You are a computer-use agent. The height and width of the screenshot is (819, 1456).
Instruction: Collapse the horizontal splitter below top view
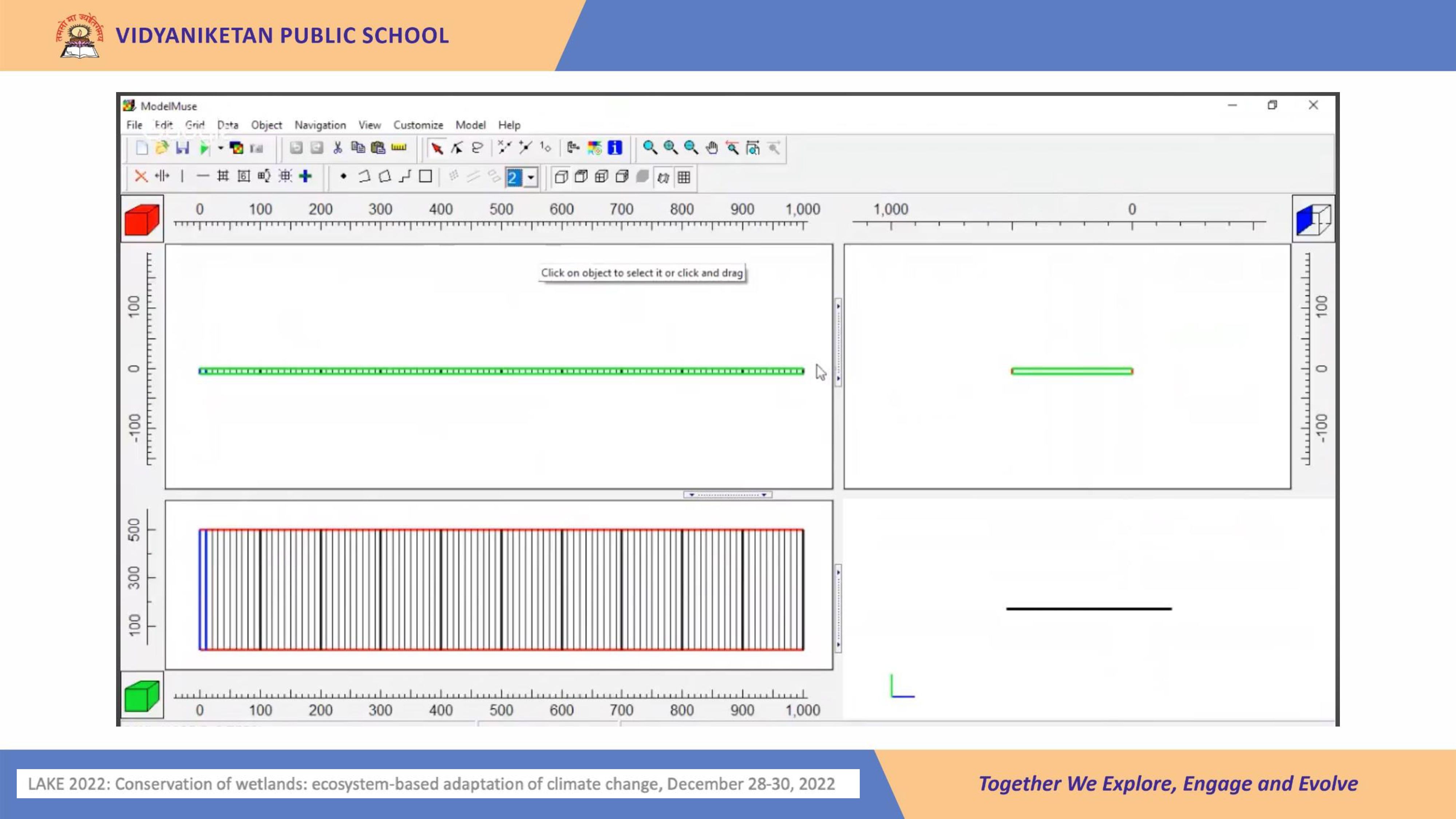click(727, 495)
